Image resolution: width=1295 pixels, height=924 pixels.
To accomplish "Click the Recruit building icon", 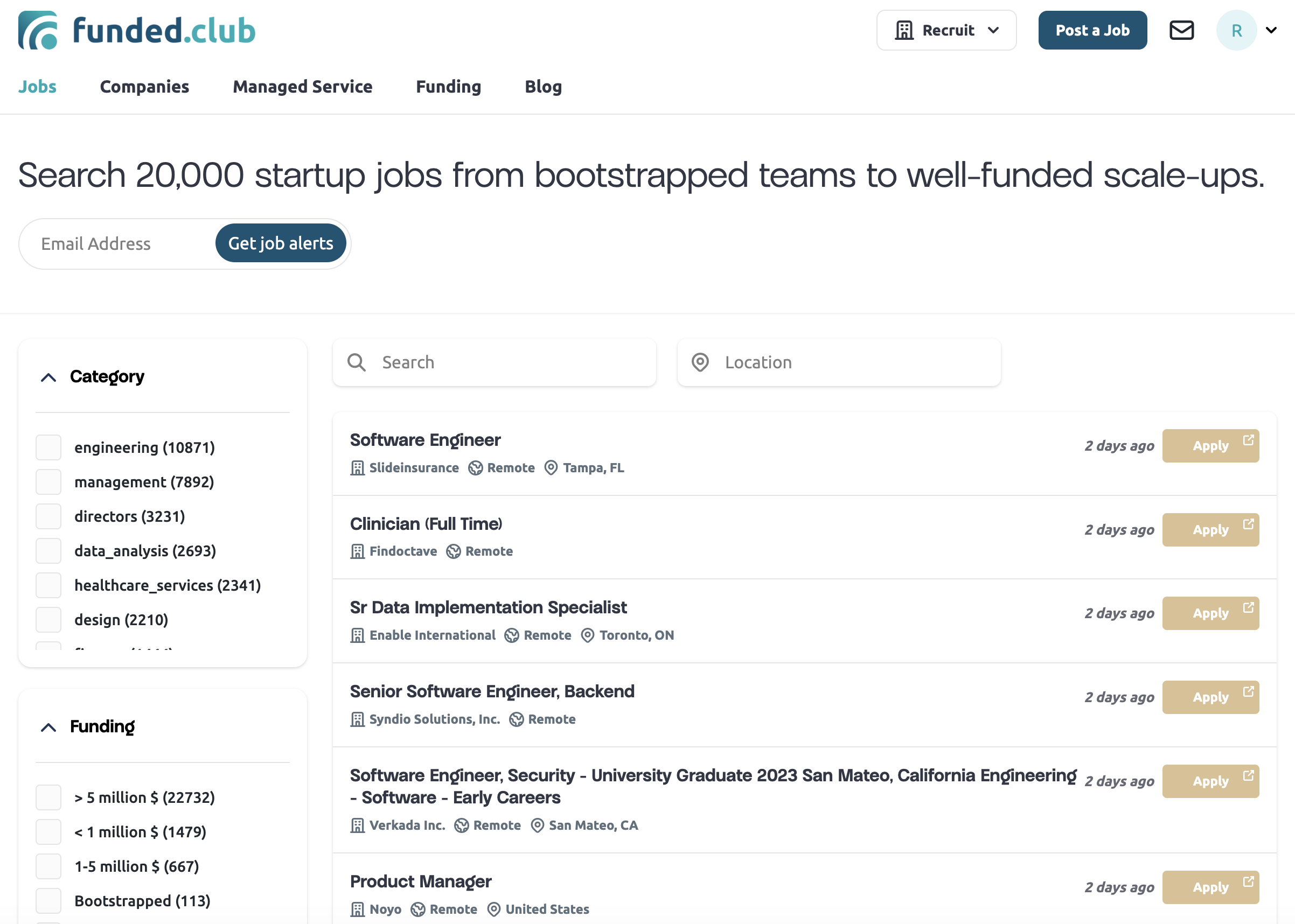I will click(904, 30).
